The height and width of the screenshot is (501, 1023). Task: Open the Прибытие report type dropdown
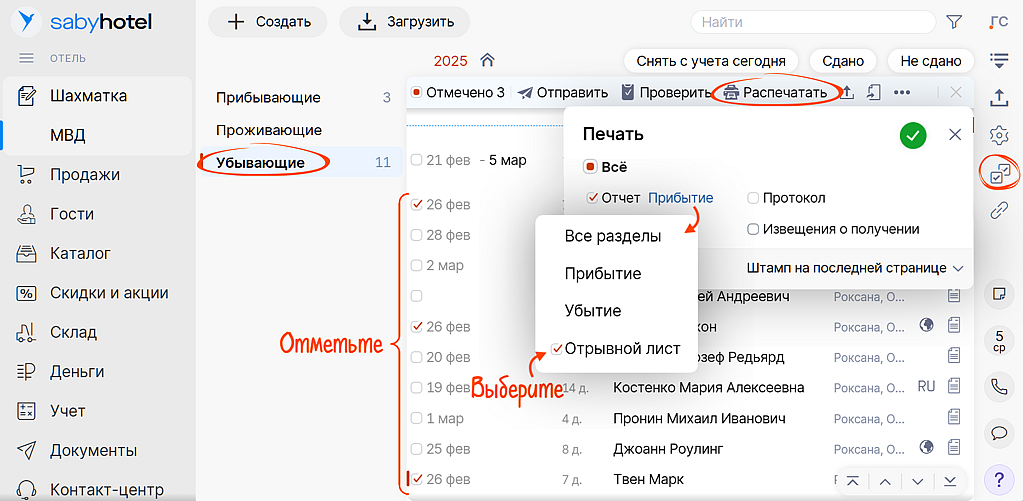pyautogui.click(x=680, y=198)
